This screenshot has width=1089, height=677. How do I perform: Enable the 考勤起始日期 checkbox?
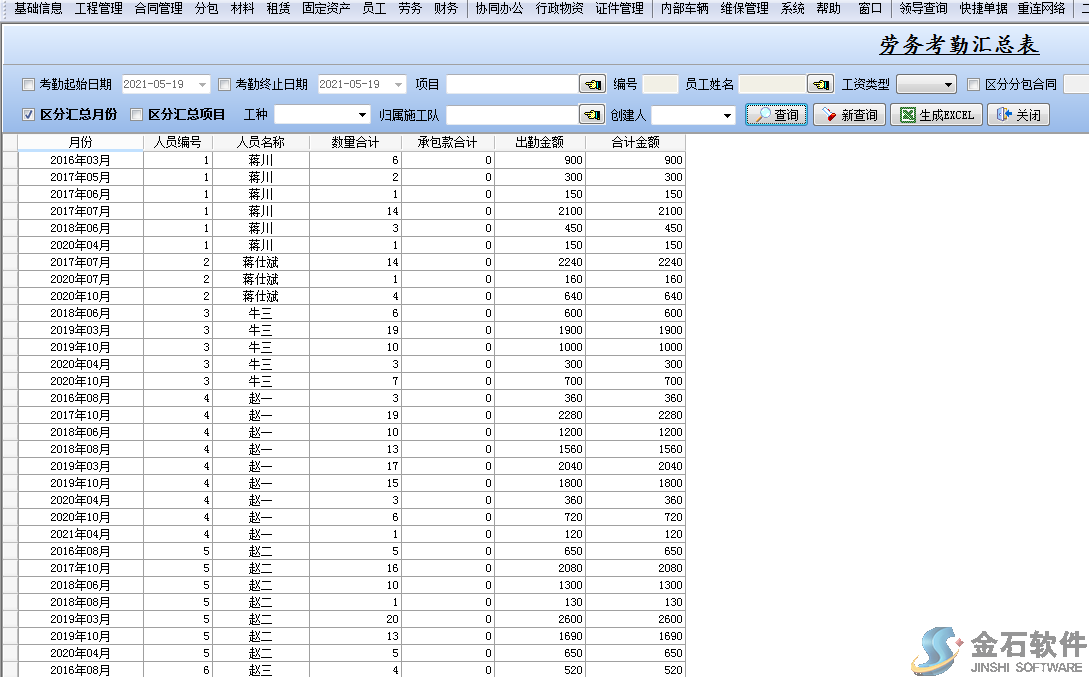coord(28,85)
